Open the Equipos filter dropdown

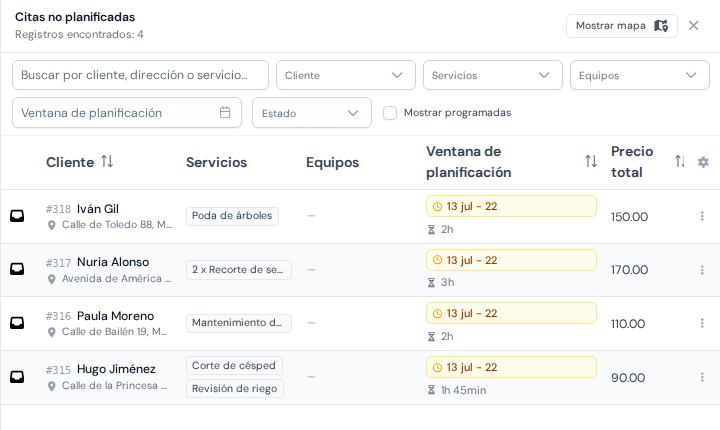pos(640,75)
